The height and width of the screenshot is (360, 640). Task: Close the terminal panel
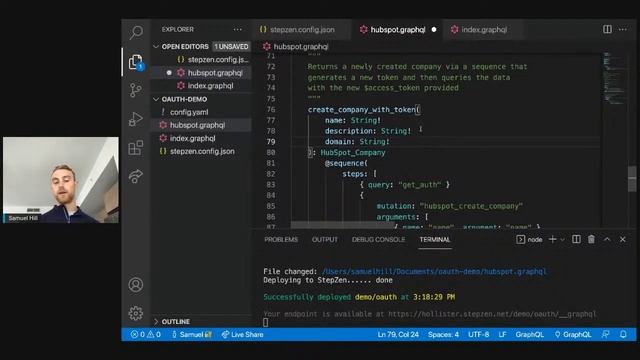pyautogui.click(x=622, y=240)
